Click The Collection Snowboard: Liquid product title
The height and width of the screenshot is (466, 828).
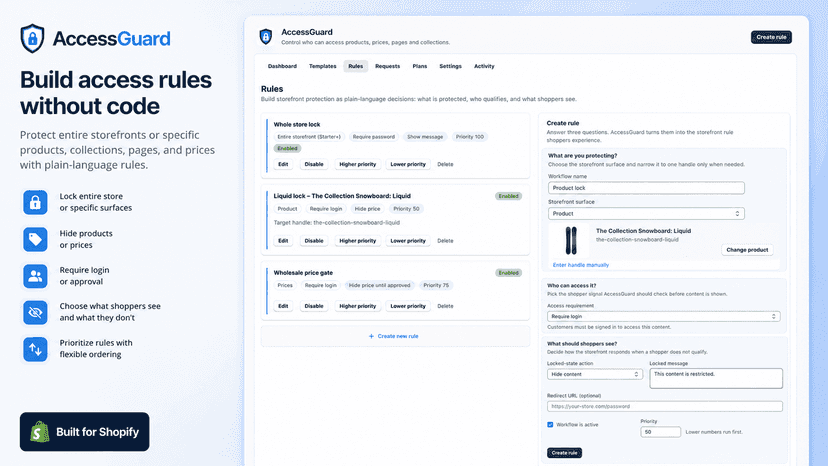643,231
